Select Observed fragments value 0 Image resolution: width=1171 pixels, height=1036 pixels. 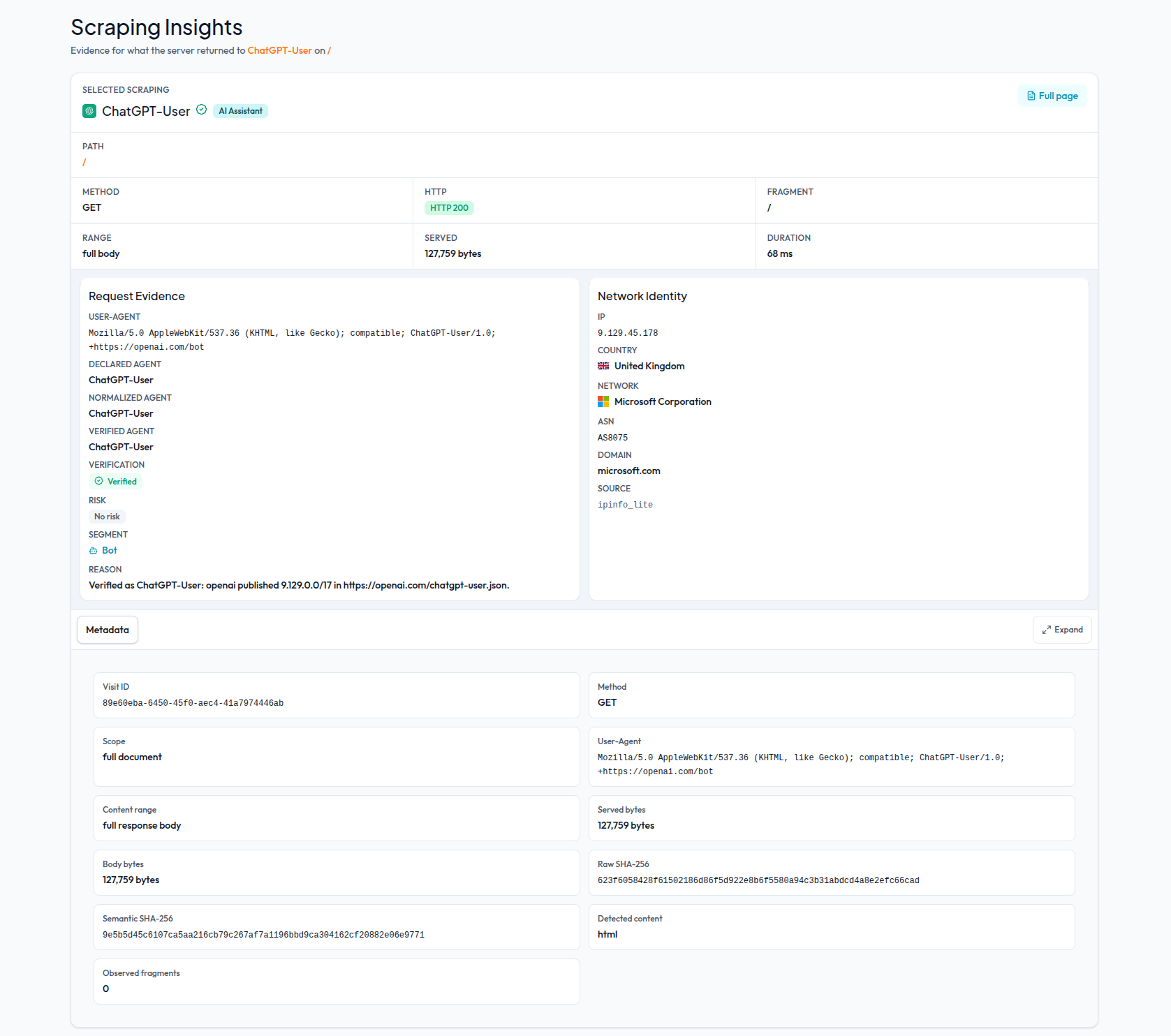click(x=106, y=989)
